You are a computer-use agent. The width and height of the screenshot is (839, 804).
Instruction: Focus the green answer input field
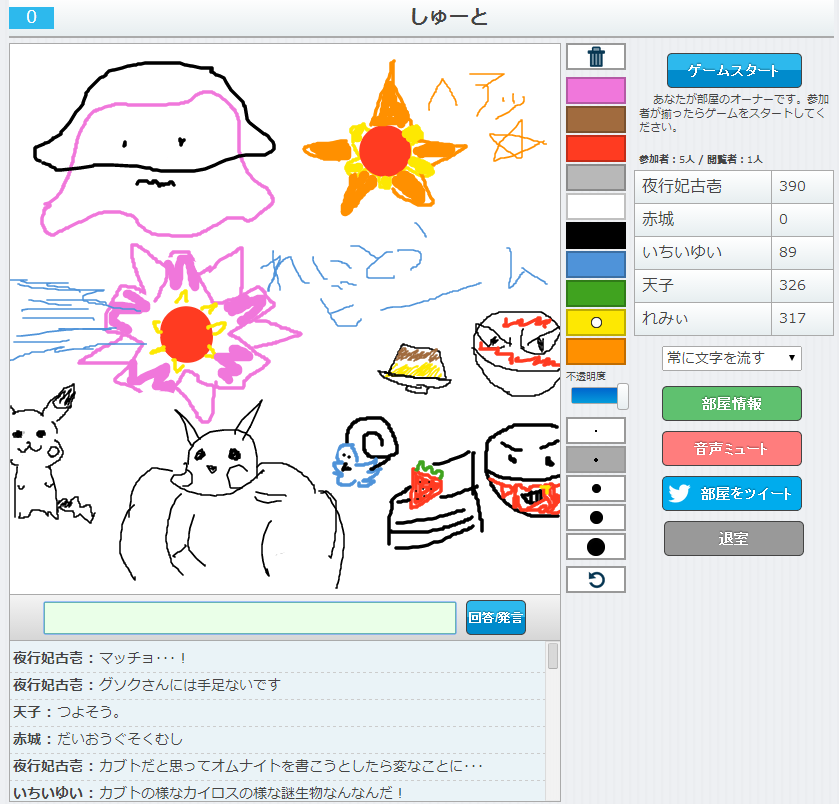pyautogui.click(x=250, y=618)
